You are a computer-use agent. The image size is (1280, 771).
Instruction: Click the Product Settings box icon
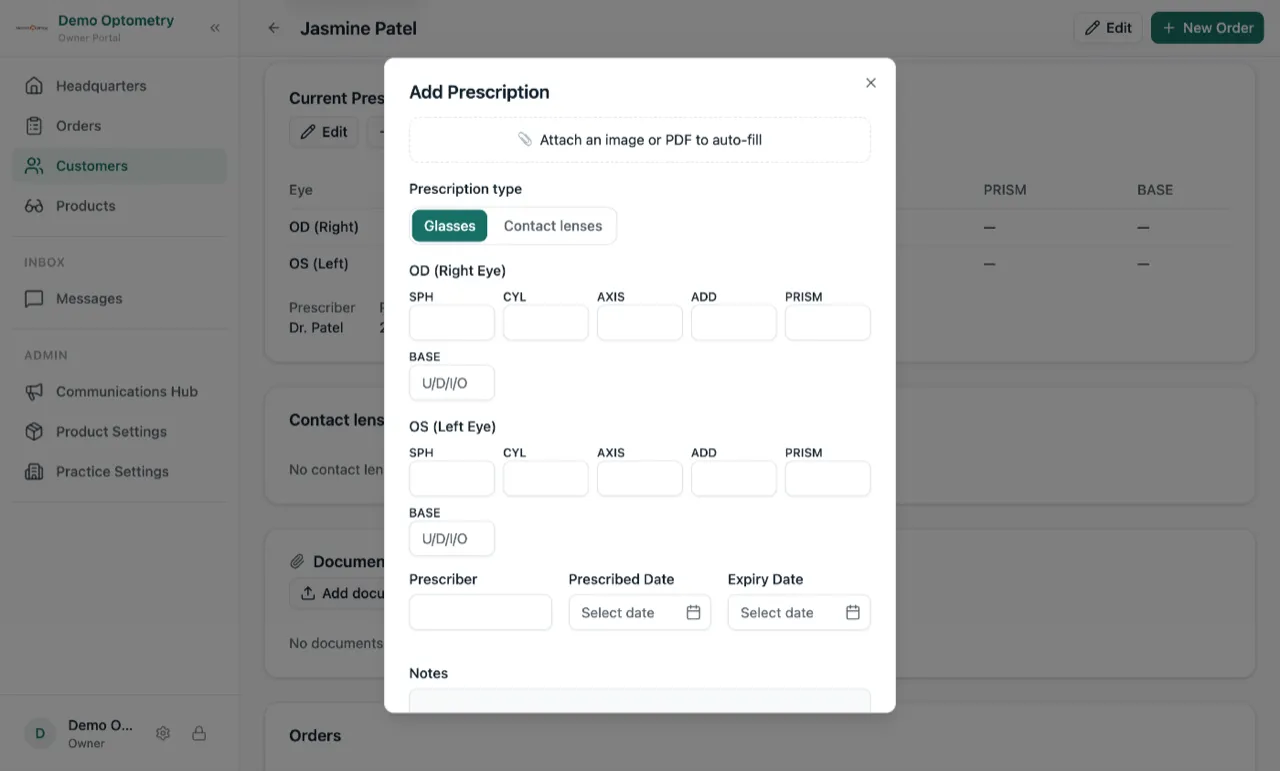(34, 432)
